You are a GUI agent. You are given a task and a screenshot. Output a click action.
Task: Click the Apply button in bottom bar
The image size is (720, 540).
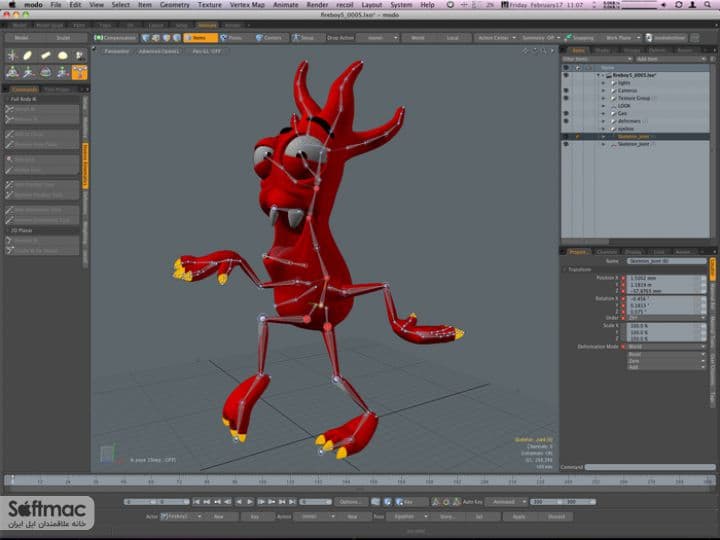pos(519,517)
